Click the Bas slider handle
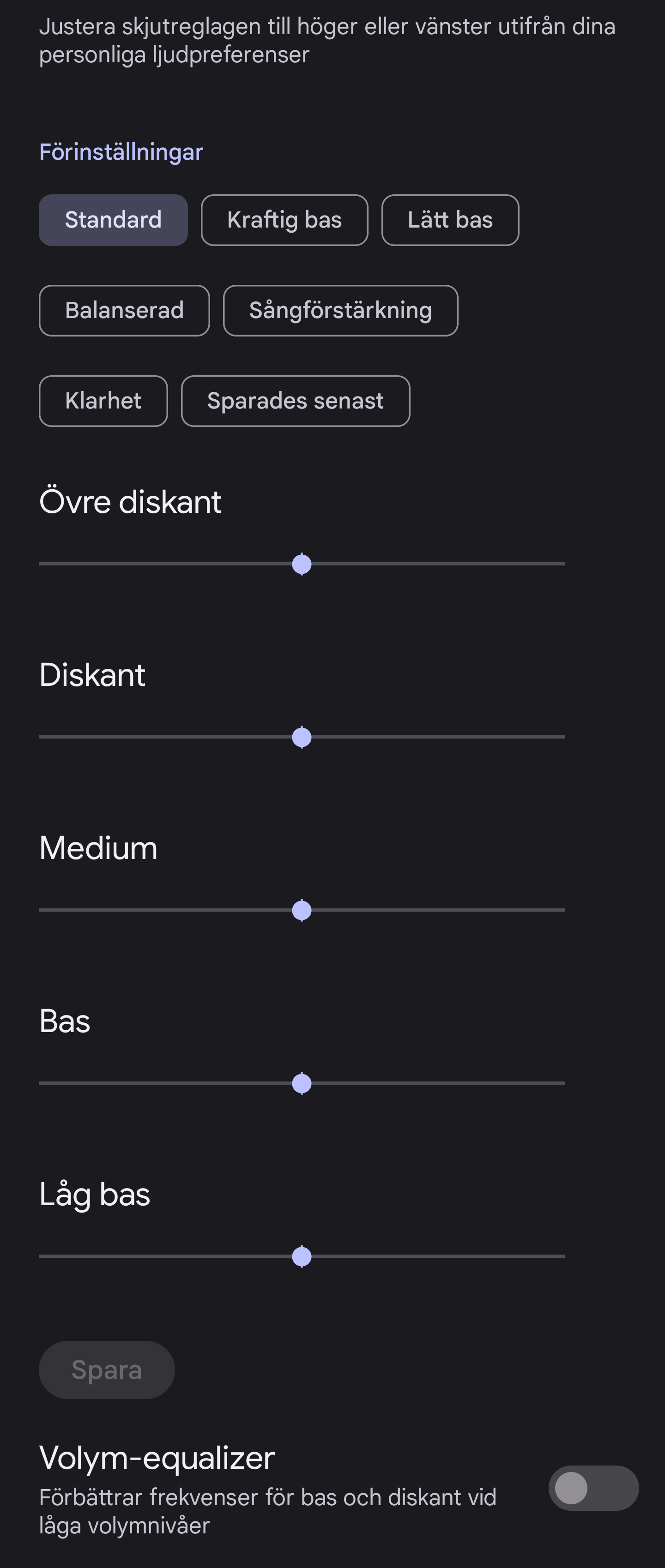 coord(302,1083)
